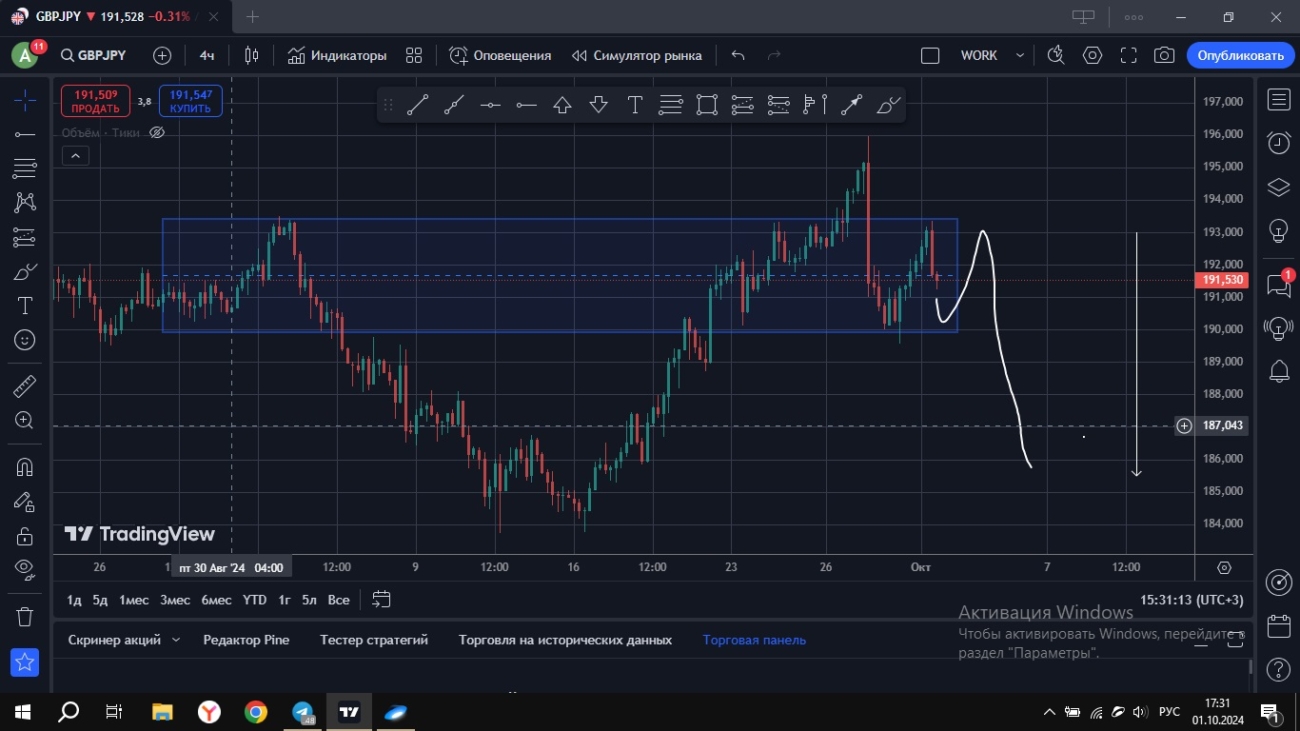Viewport: 1300px width, 731px height.
Task: Pick brush tool in floating toolbar
Action: pos(888,104)
